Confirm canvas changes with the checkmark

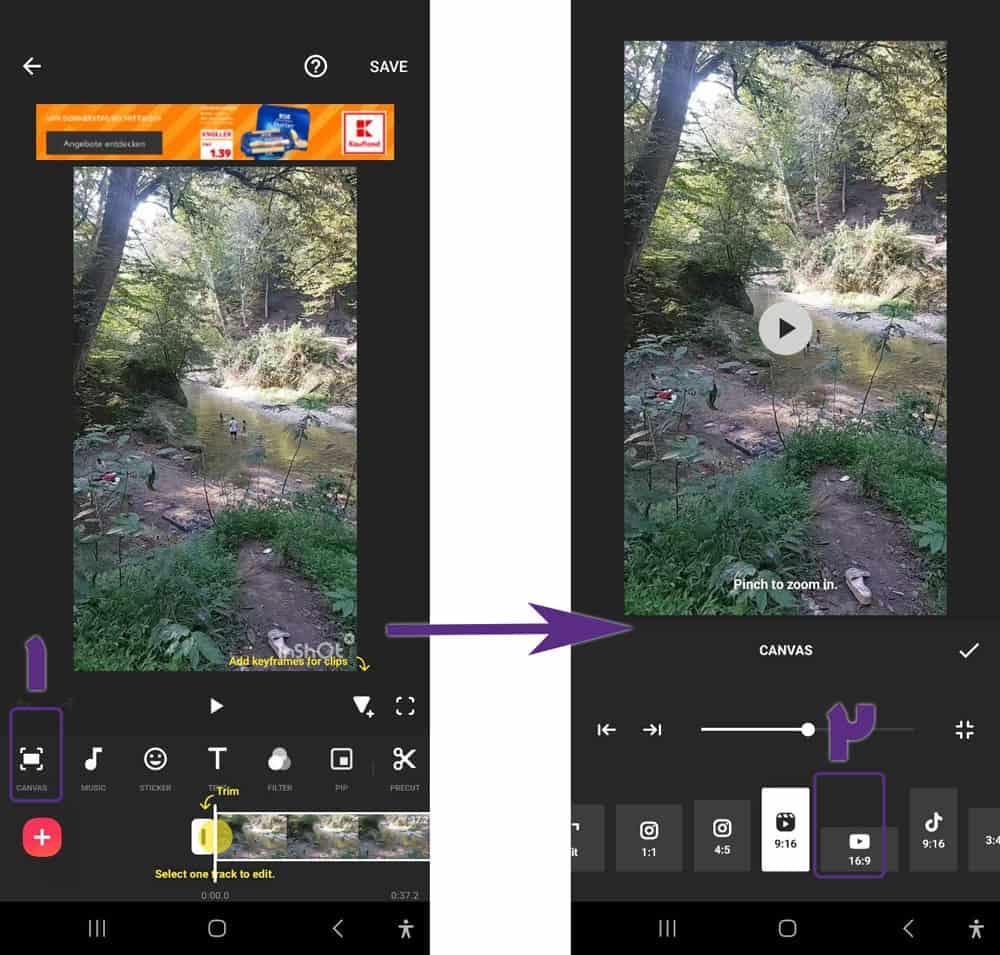click(x=968, y=650)
